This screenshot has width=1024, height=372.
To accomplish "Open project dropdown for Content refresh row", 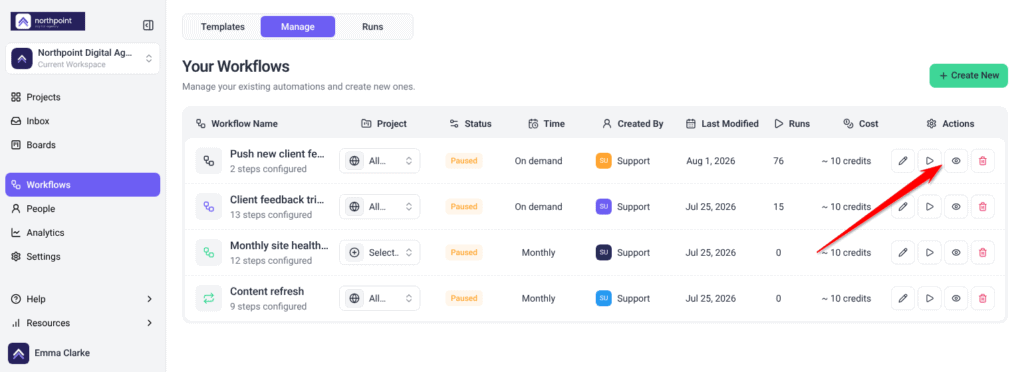I will pyautogui.click(x=379, y=298).
